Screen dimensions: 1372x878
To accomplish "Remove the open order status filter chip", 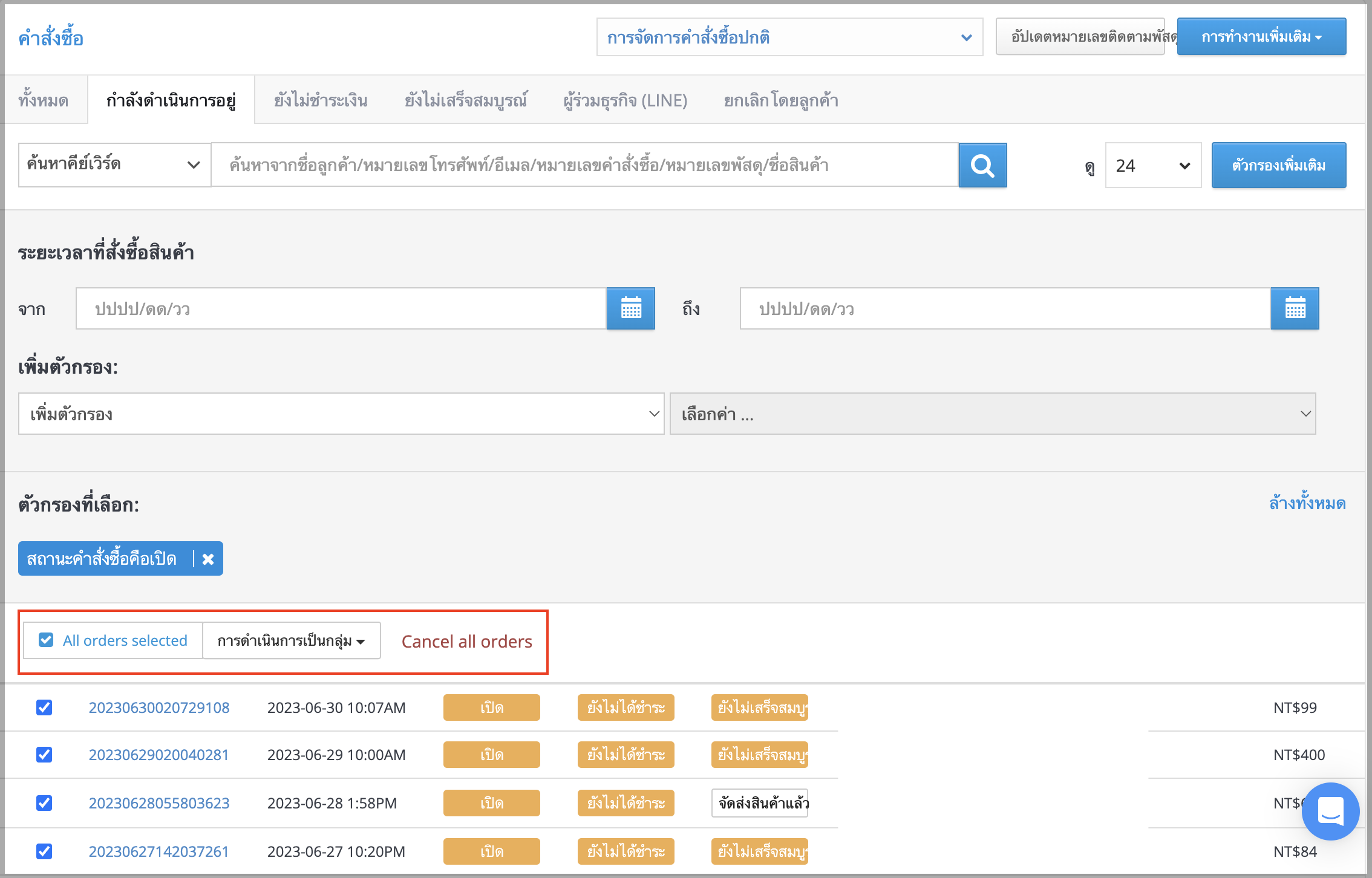I will (208, 559).
